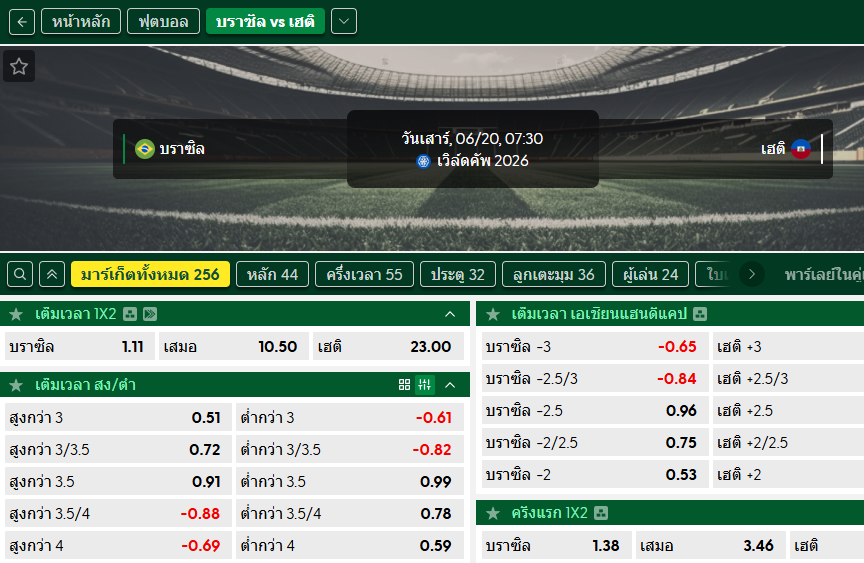
Task: Select เฮติ +2/2.5 handicap option
Action: coord(789,442)
